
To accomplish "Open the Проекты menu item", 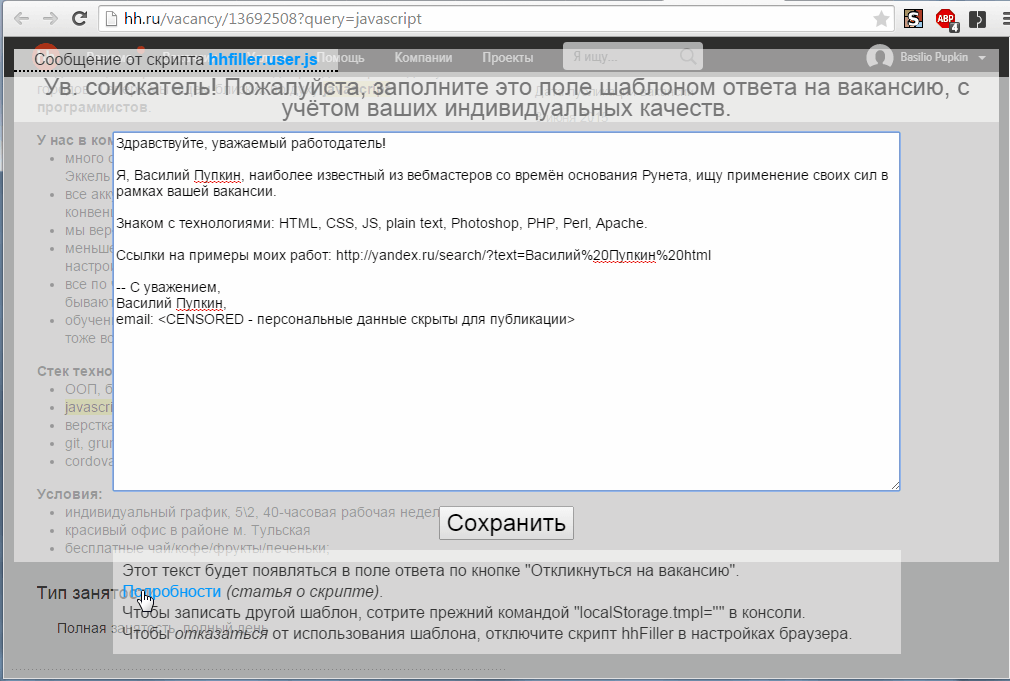I will tap(508, 57).
